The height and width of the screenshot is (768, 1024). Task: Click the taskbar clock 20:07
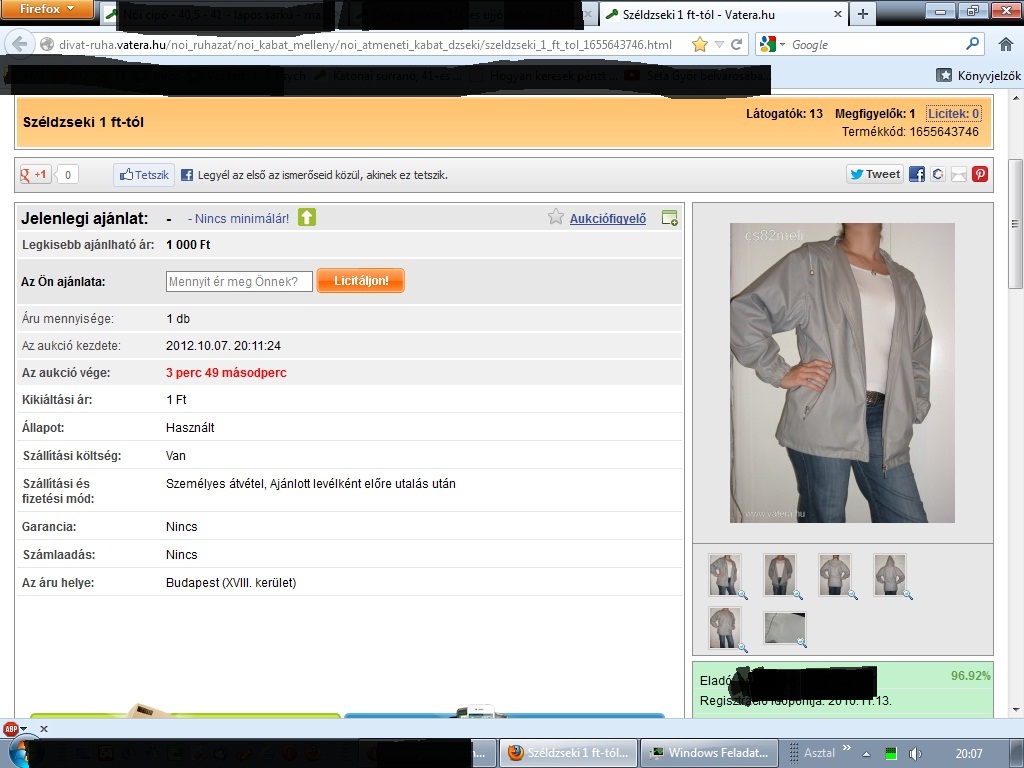[968, 754]
